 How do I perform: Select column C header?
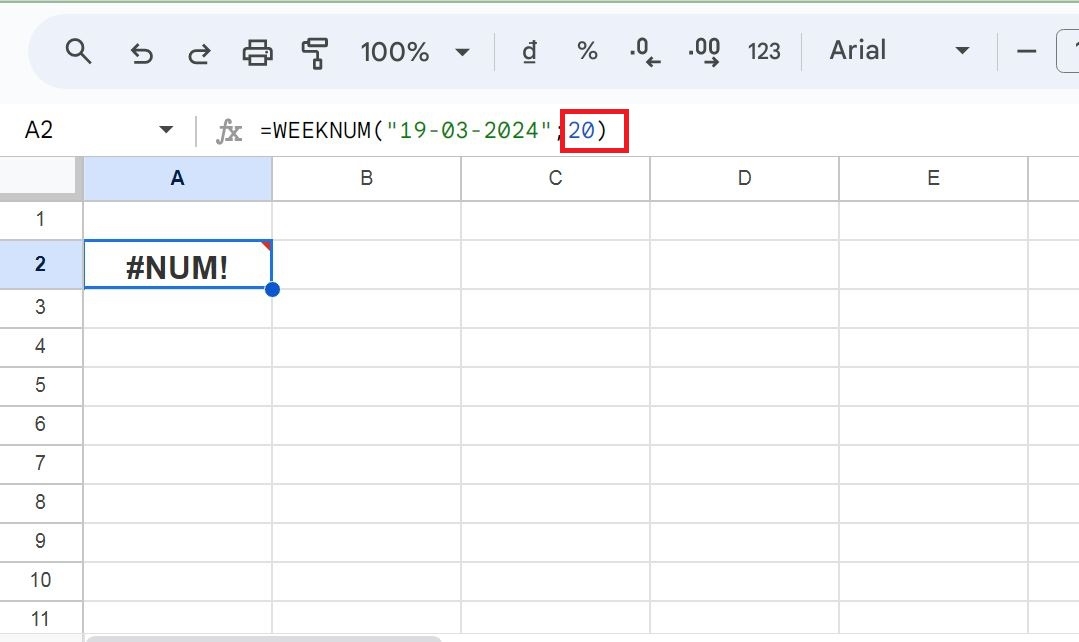555,178
